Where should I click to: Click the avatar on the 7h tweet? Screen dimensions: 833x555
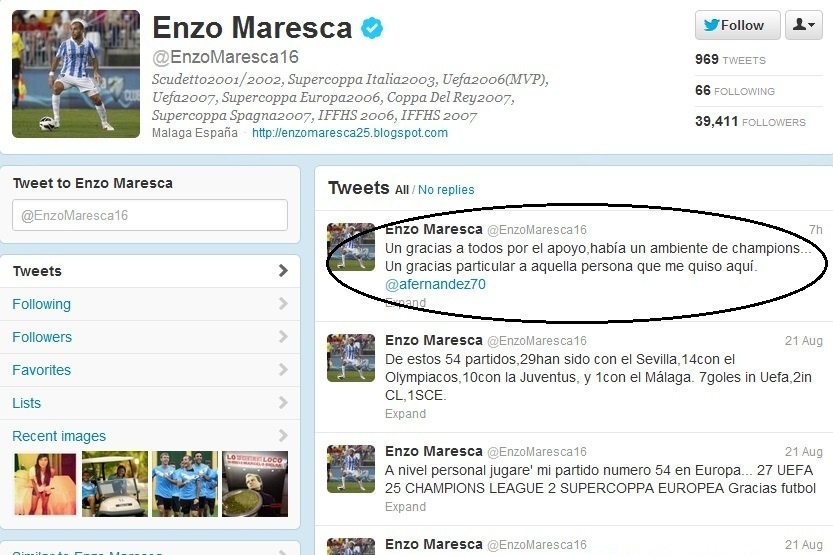coord(351,246)
